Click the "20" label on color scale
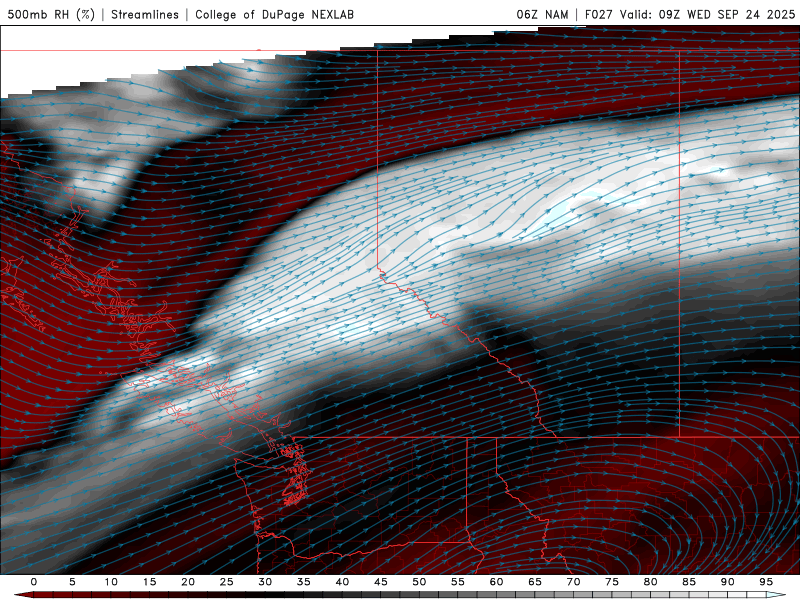The image size is (800, 600). [188, 582]
